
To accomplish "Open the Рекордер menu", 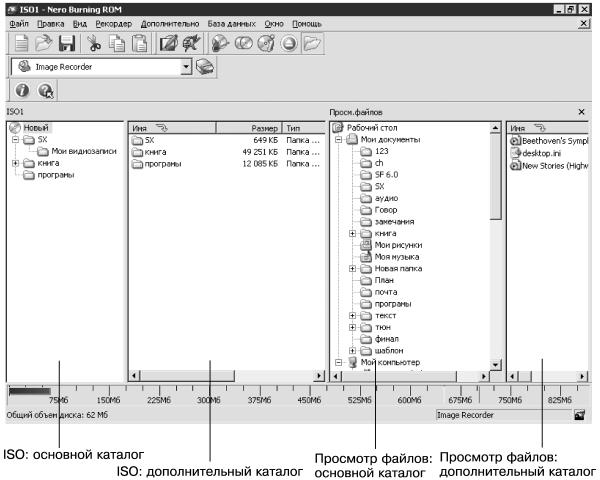I will pos(114,24).
